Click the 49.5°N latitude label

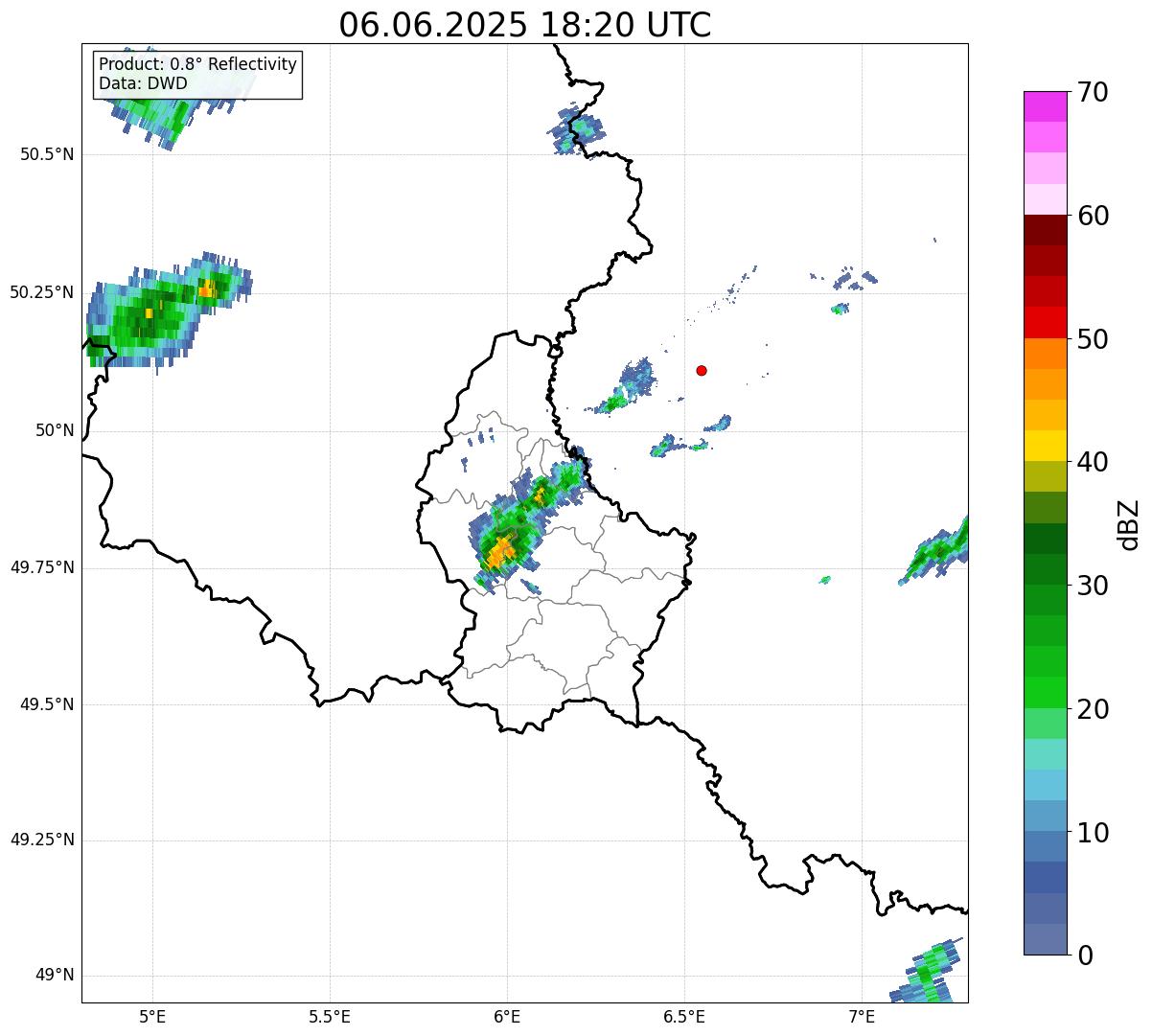pyautogui.click(x=47, y=704)
